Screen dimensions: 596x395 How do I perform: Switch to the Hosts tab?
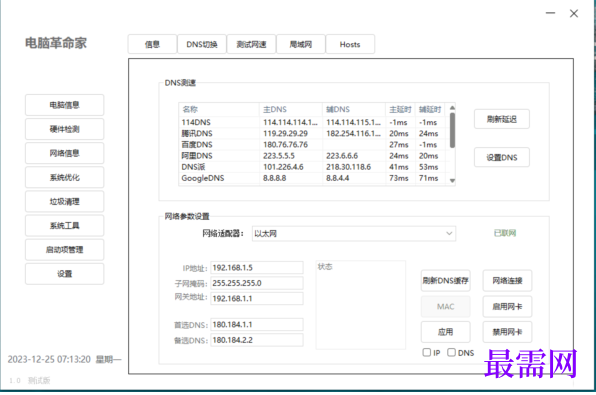click(350, 44)
